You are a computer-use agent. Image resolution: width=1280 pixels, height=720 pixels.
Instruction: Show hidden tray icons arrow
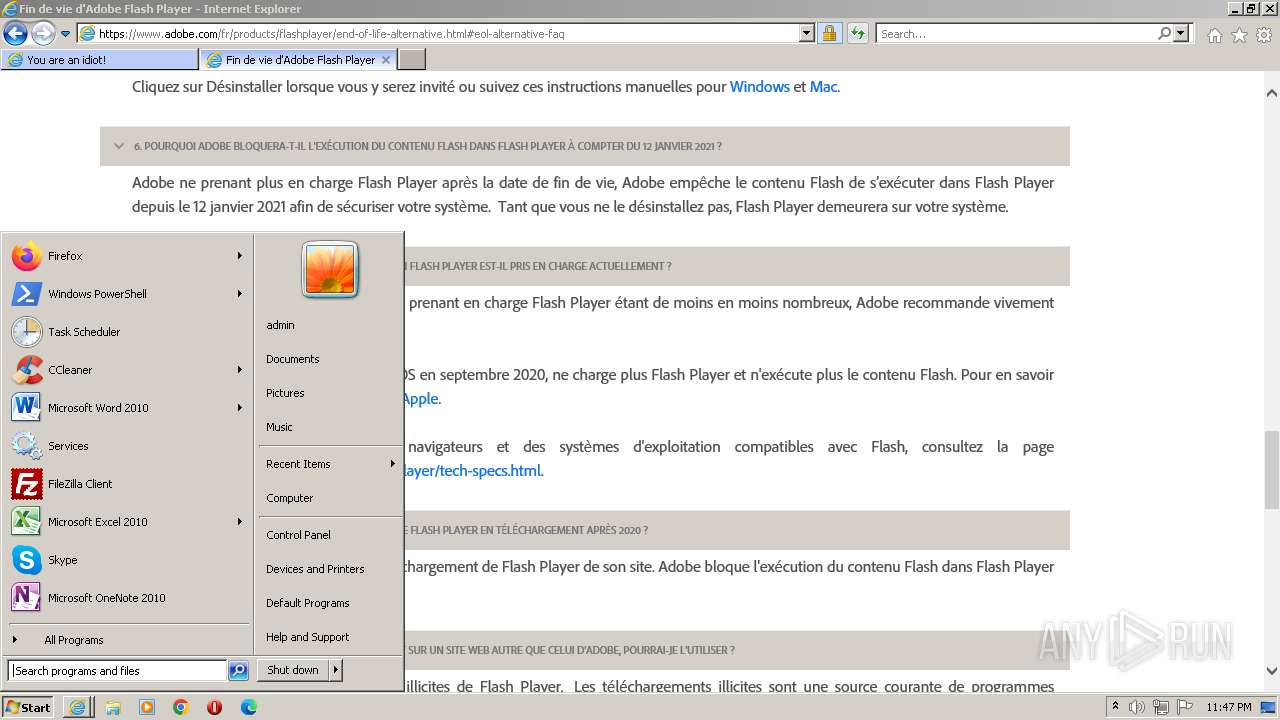[1116, 707]
